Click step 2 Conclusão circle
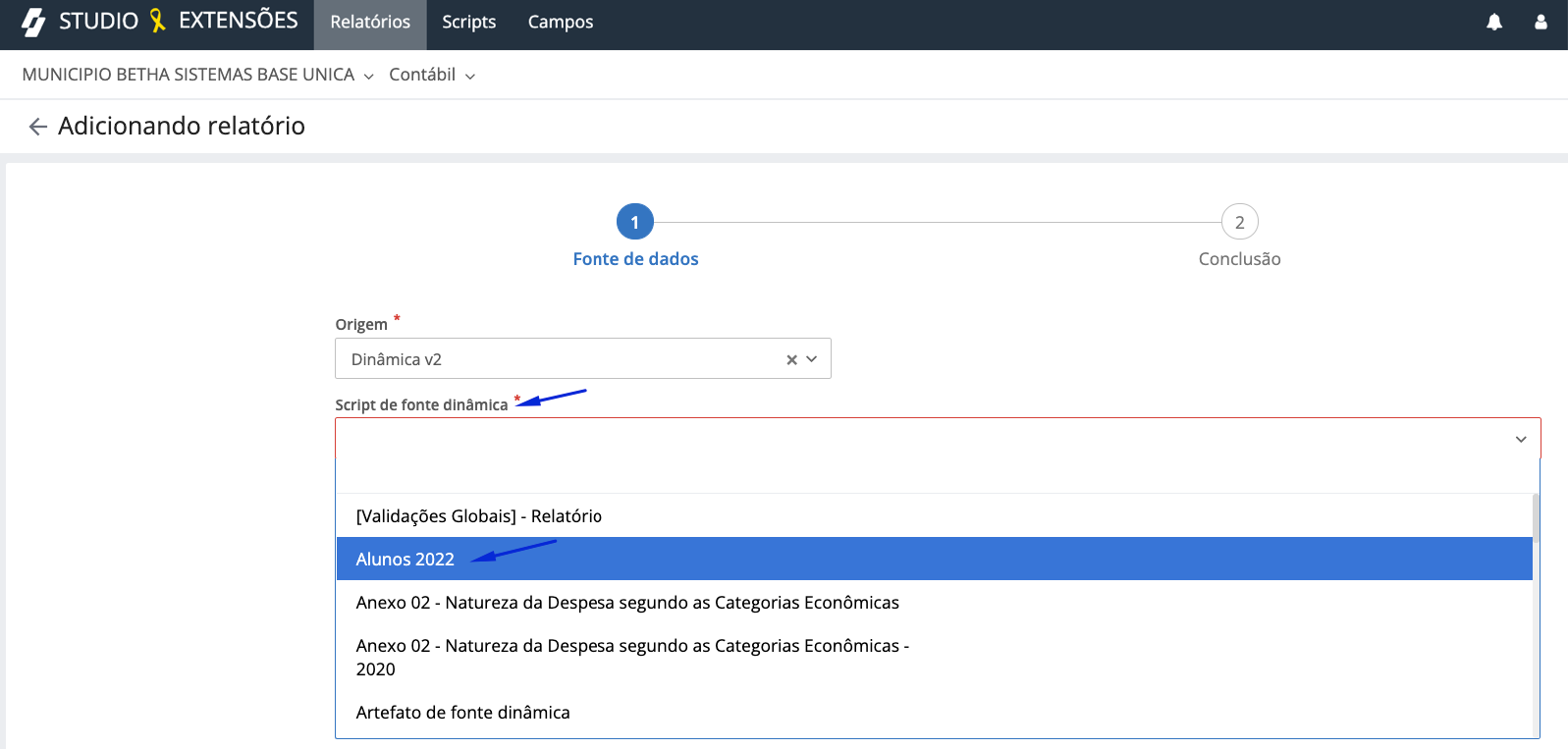Viewport: 1568px width, 749px height. click(x=1240, y=222)
